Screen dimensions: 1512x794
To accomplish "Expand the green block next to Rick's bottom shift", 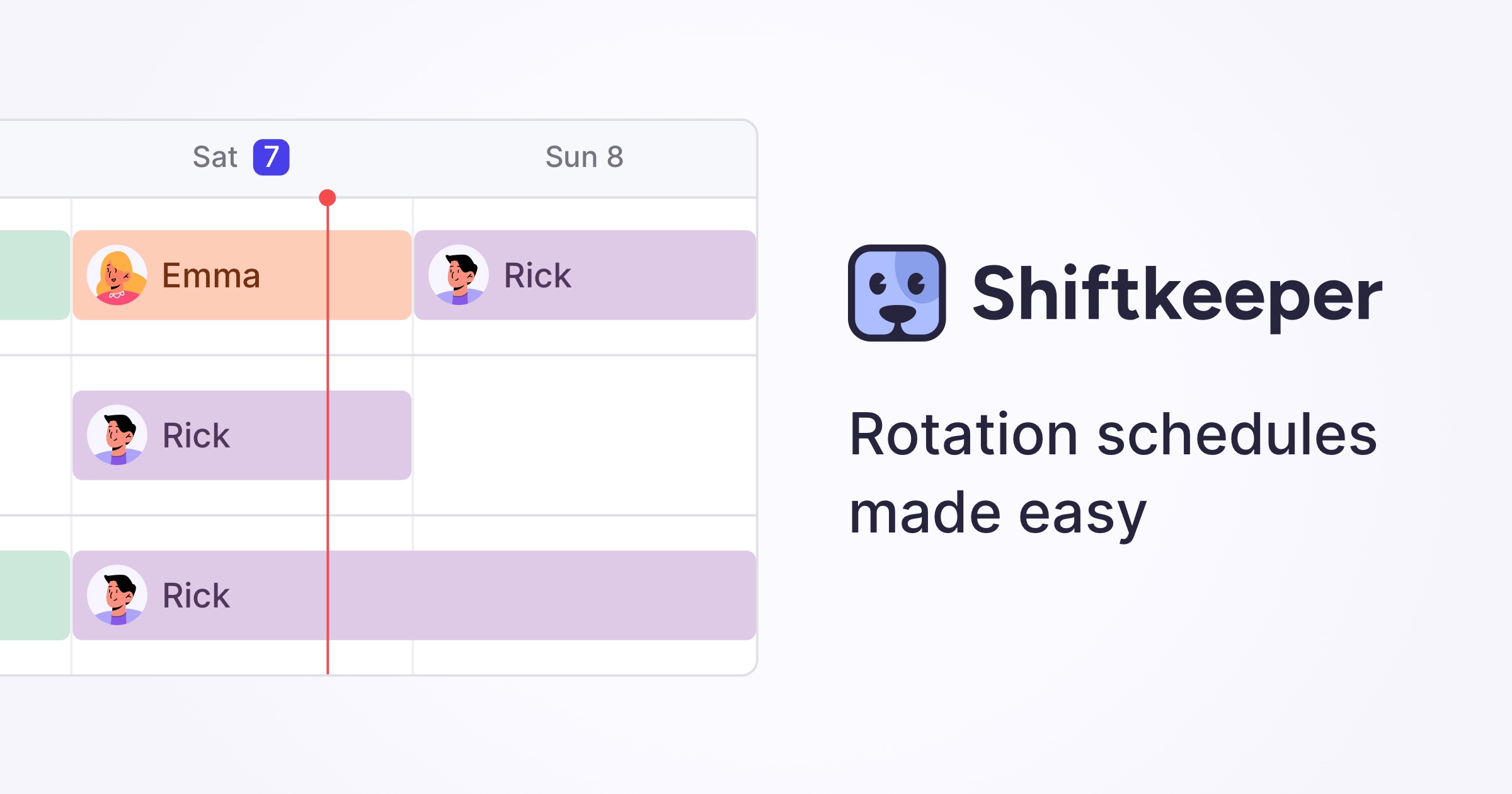I will (x=30, y=594).
